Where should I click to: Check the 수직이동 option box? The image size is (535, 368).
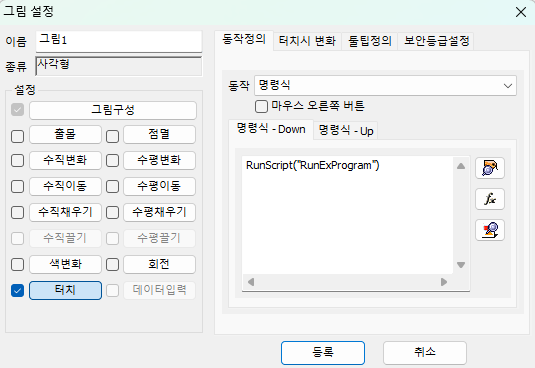pos(17,187)
